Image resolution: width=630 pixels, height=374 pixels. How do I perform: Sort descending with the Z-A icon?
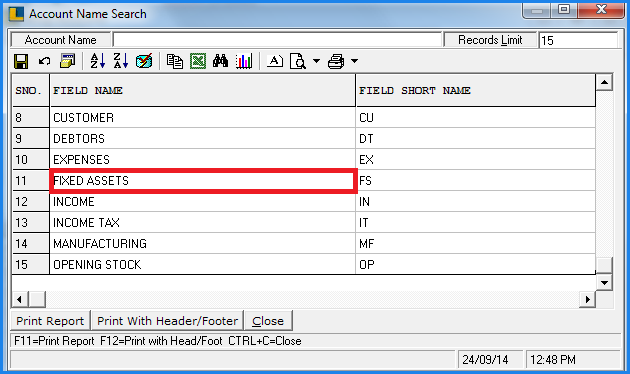tap(121, 61)
